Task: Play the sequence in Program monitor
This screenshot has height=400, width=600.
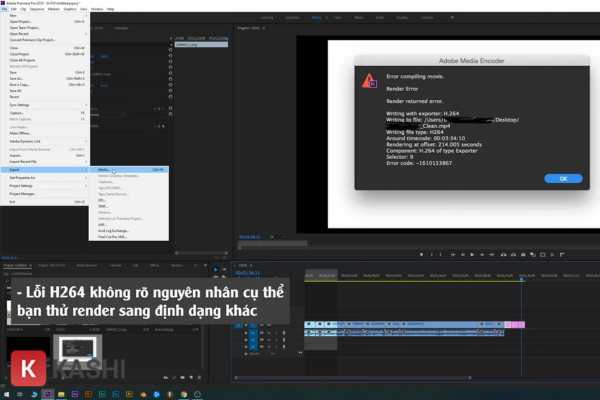Action: (472, 255)
